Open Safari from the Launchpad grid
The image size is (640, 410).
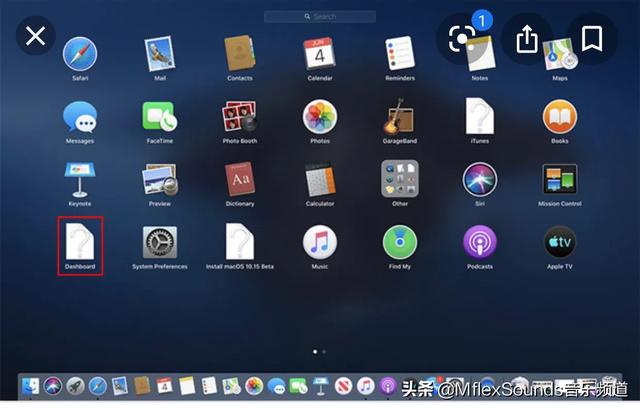click(80, 54)
